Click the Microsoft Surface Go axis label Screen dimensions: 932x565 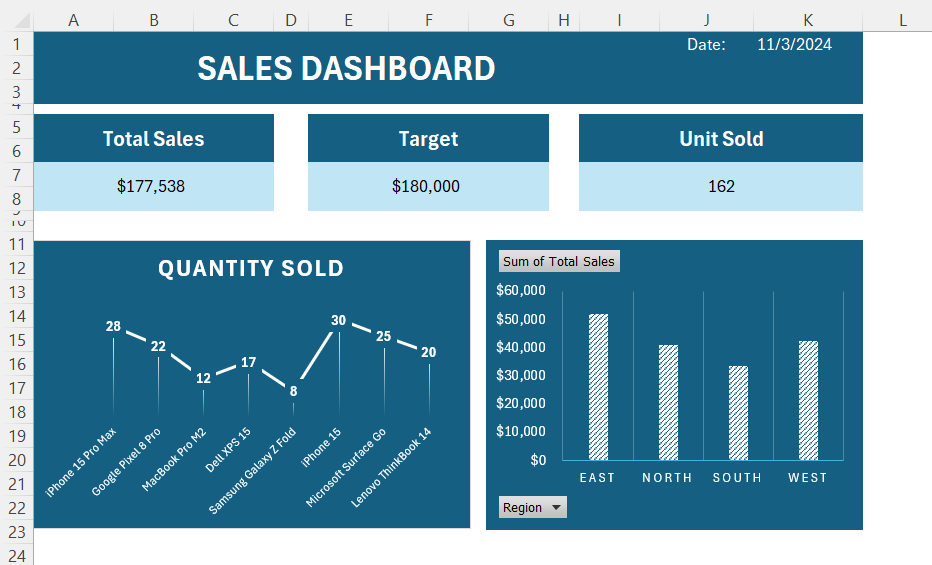(x=346, y=467)
